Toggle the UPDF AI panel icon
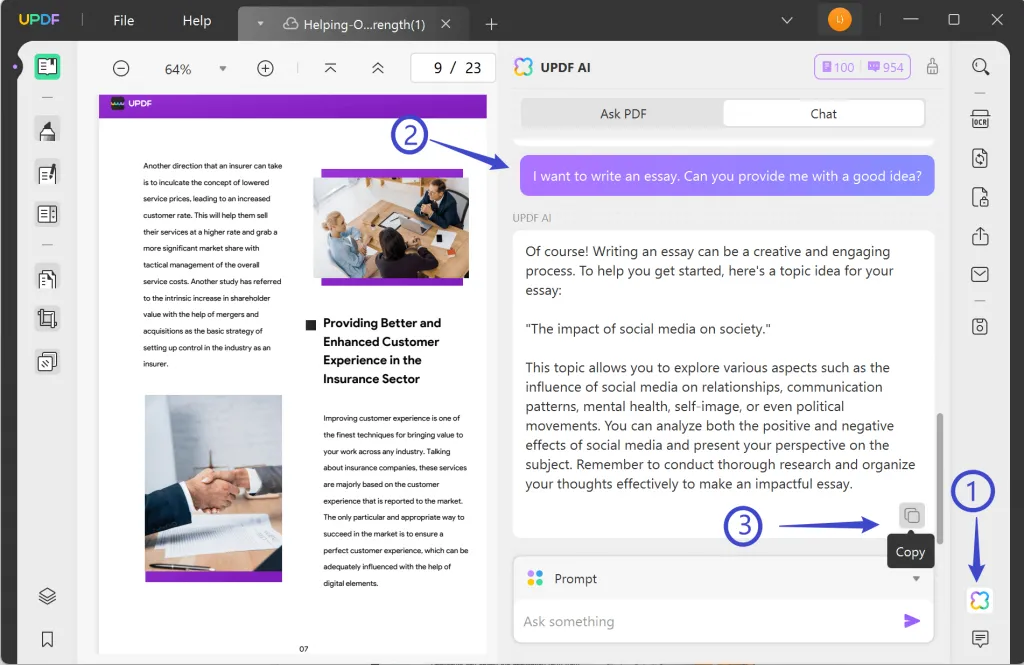 (980, 600)
